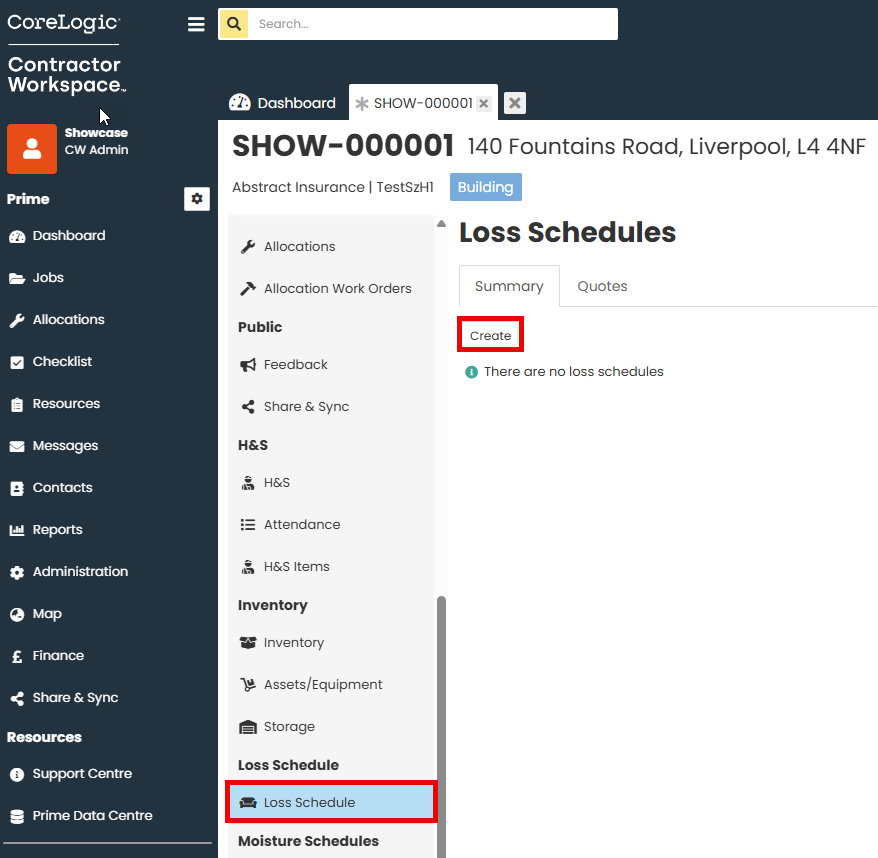
Task: Click the CoreLogic Contractor Workspace logo
Action: pyautogui.click(x=66, y=53)
